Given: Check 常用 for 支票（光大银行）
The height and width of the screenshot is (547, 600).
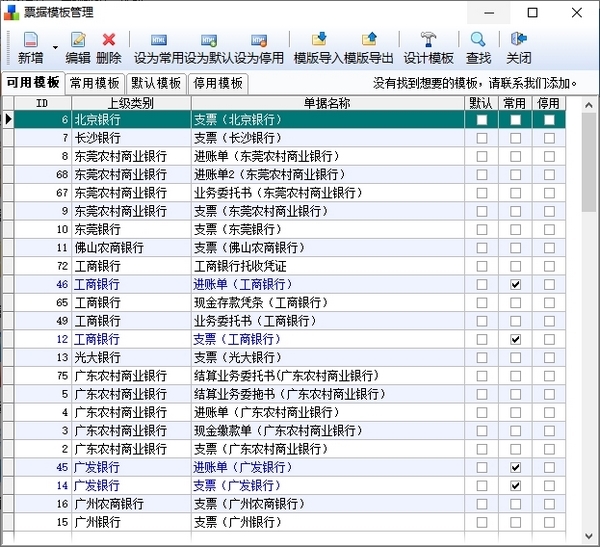Looking at the screenshot, I should point(515,358).
